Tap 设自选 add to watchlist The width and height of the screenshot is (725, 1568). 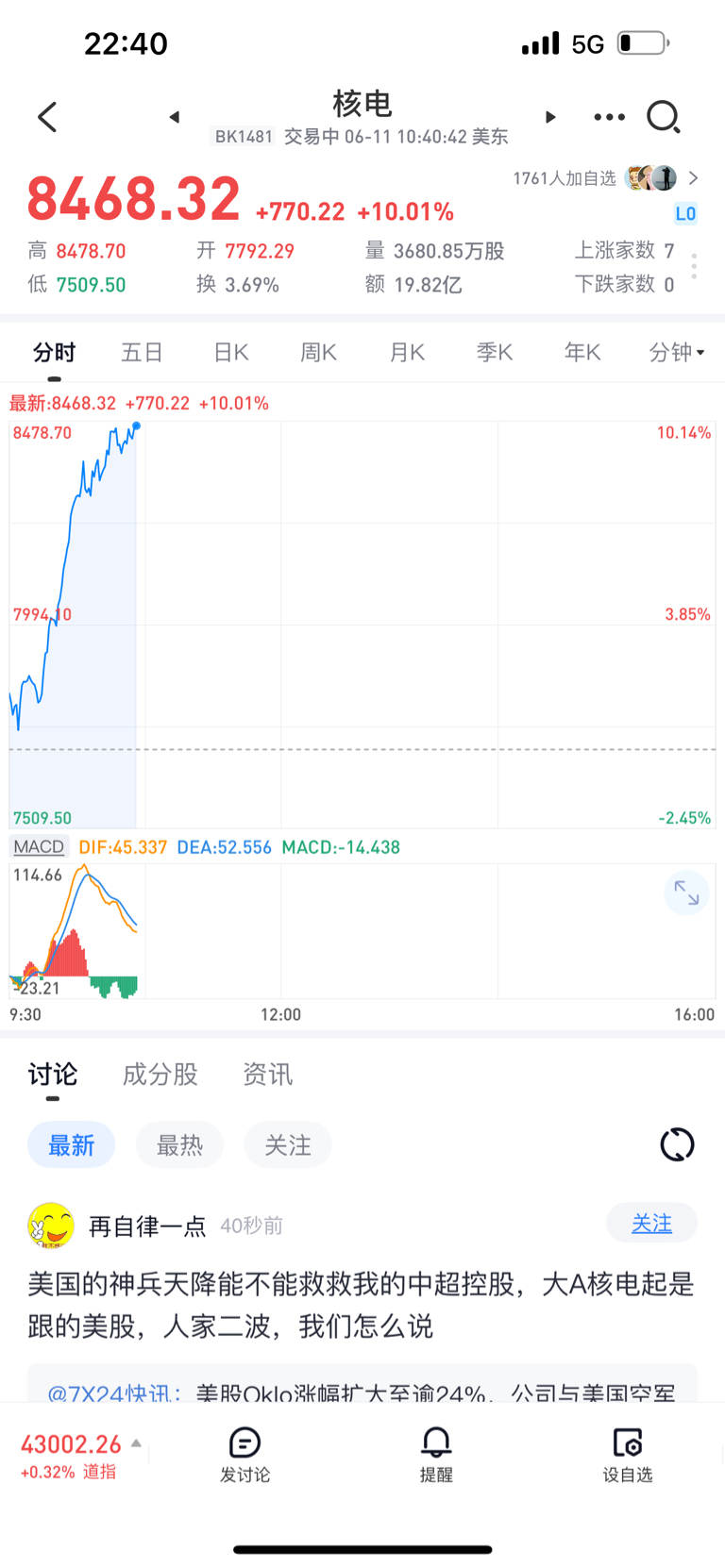(628, 1455)
